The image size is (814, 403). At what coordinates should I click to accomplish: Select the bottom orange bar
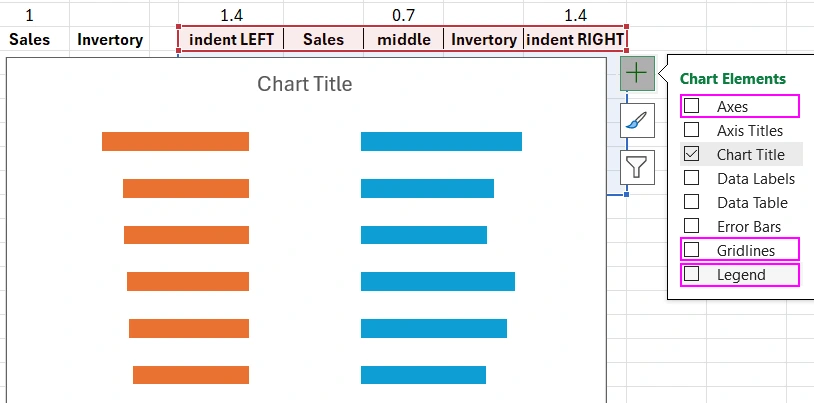click(x=190, y=375)
